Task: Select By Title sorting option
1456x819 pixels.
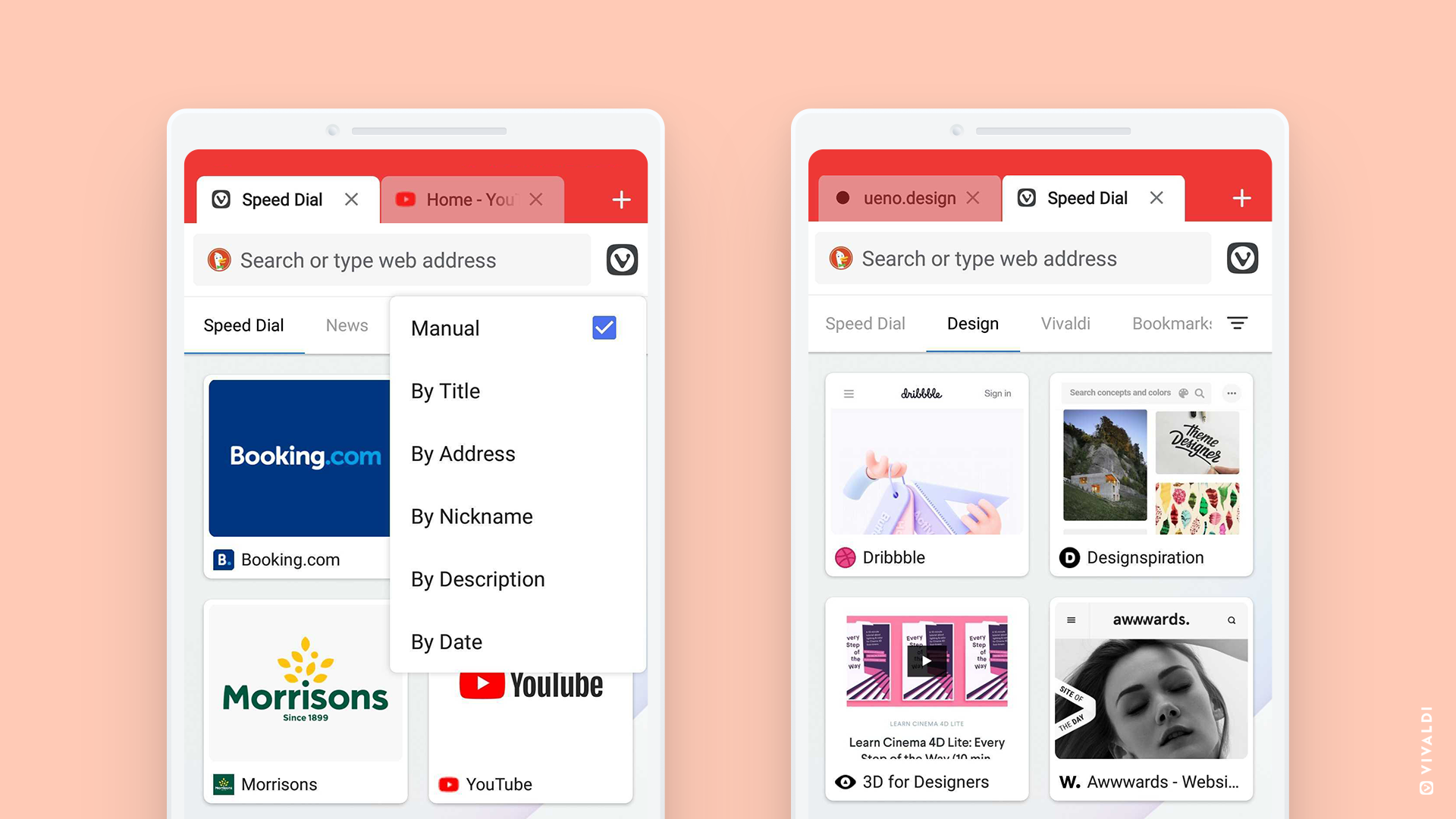Action: point(445,390)
